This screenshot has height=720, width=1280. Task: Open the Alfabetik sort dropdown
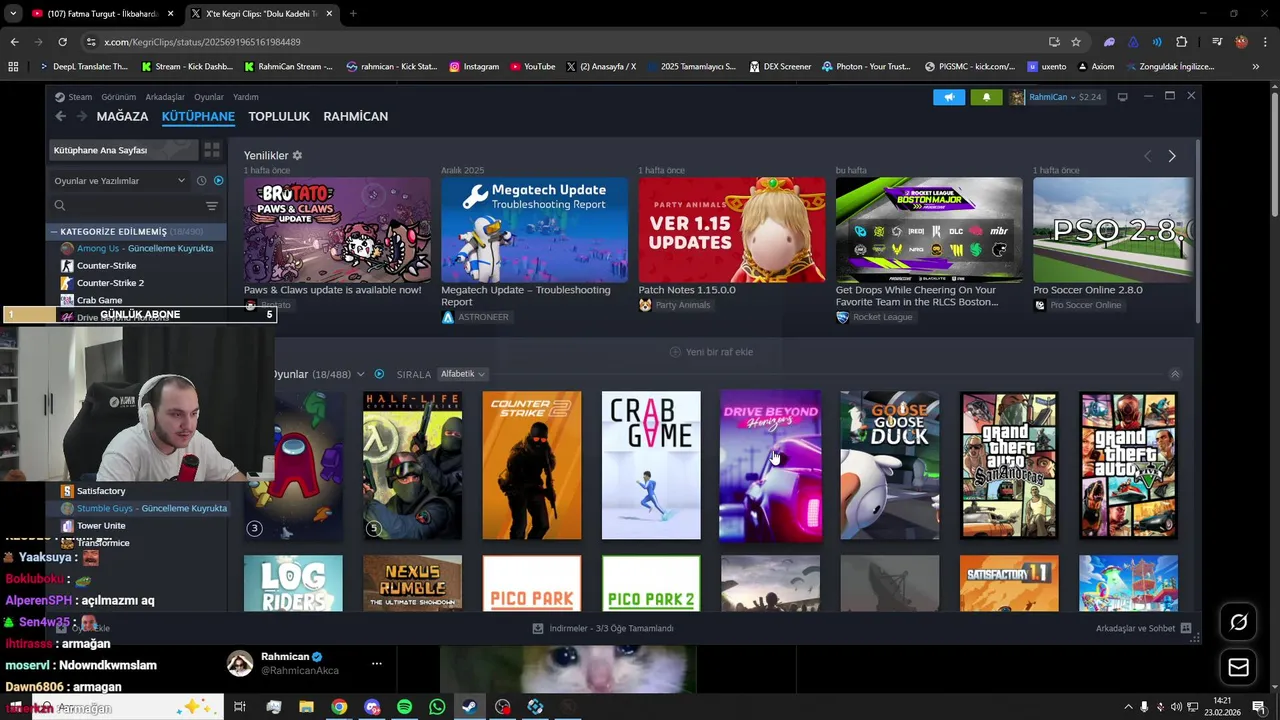462,374
